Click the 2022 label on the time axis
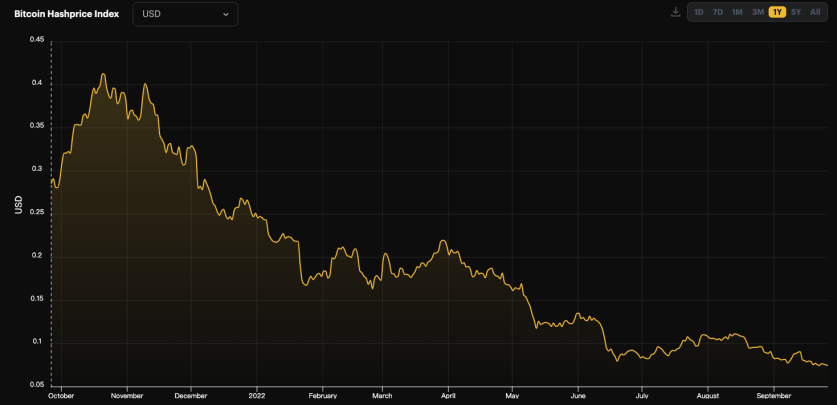 click(x=257, y=396)
